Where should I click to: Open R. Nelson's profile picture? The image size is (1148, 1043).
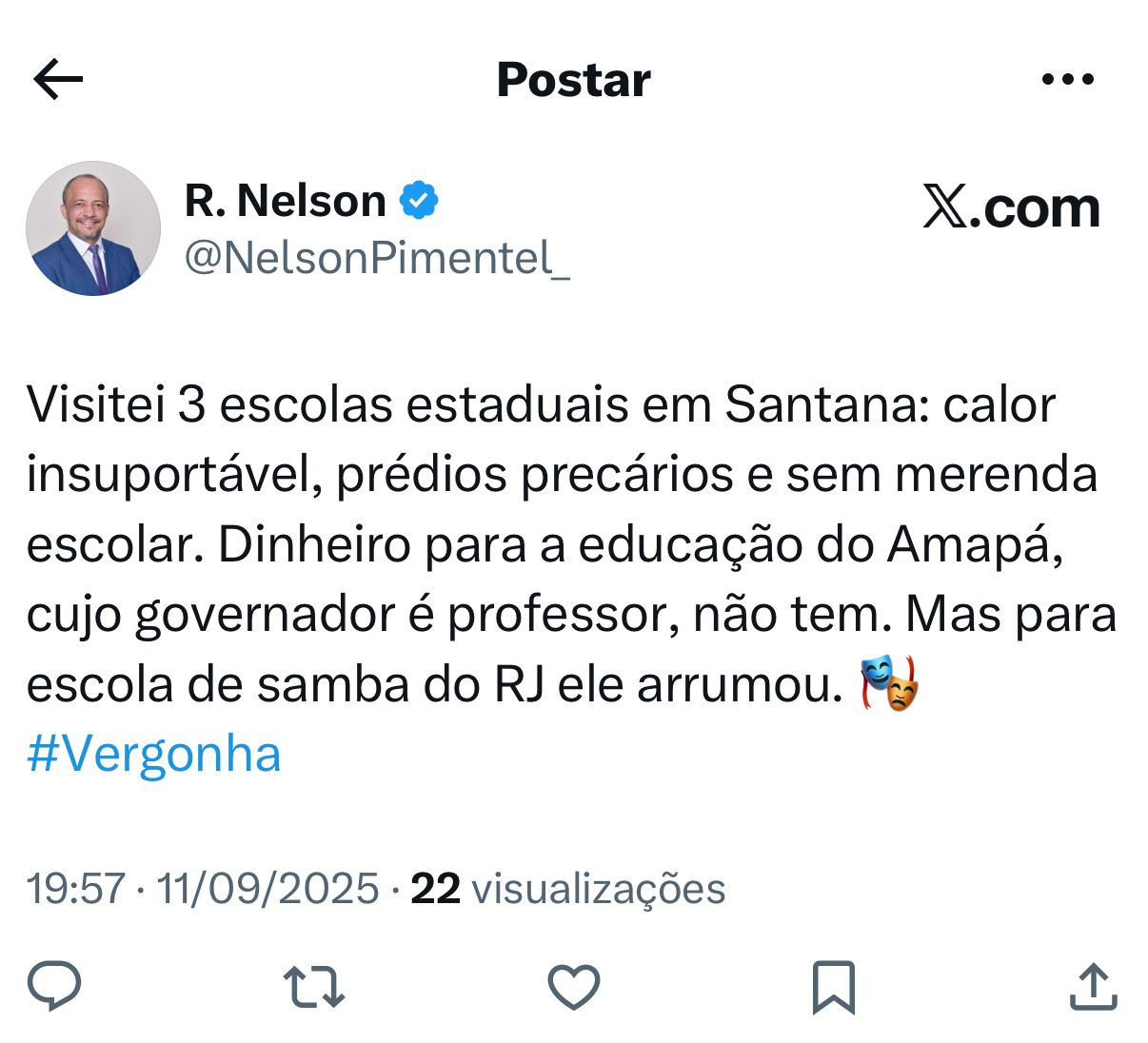[x=93, y=228]
